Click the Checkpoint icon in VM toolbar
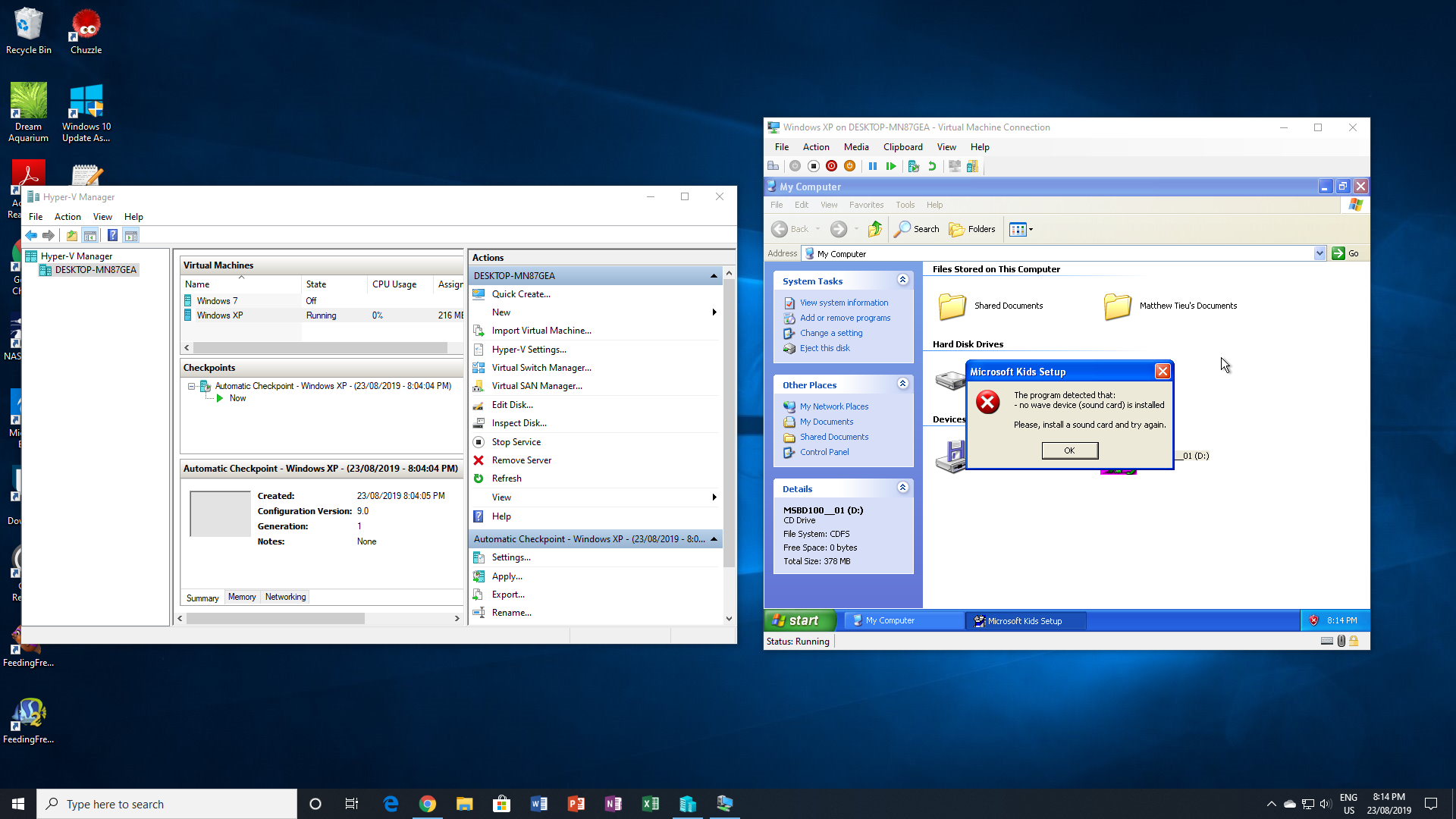This screenshot has width=1456, height=819. [914, 166]
